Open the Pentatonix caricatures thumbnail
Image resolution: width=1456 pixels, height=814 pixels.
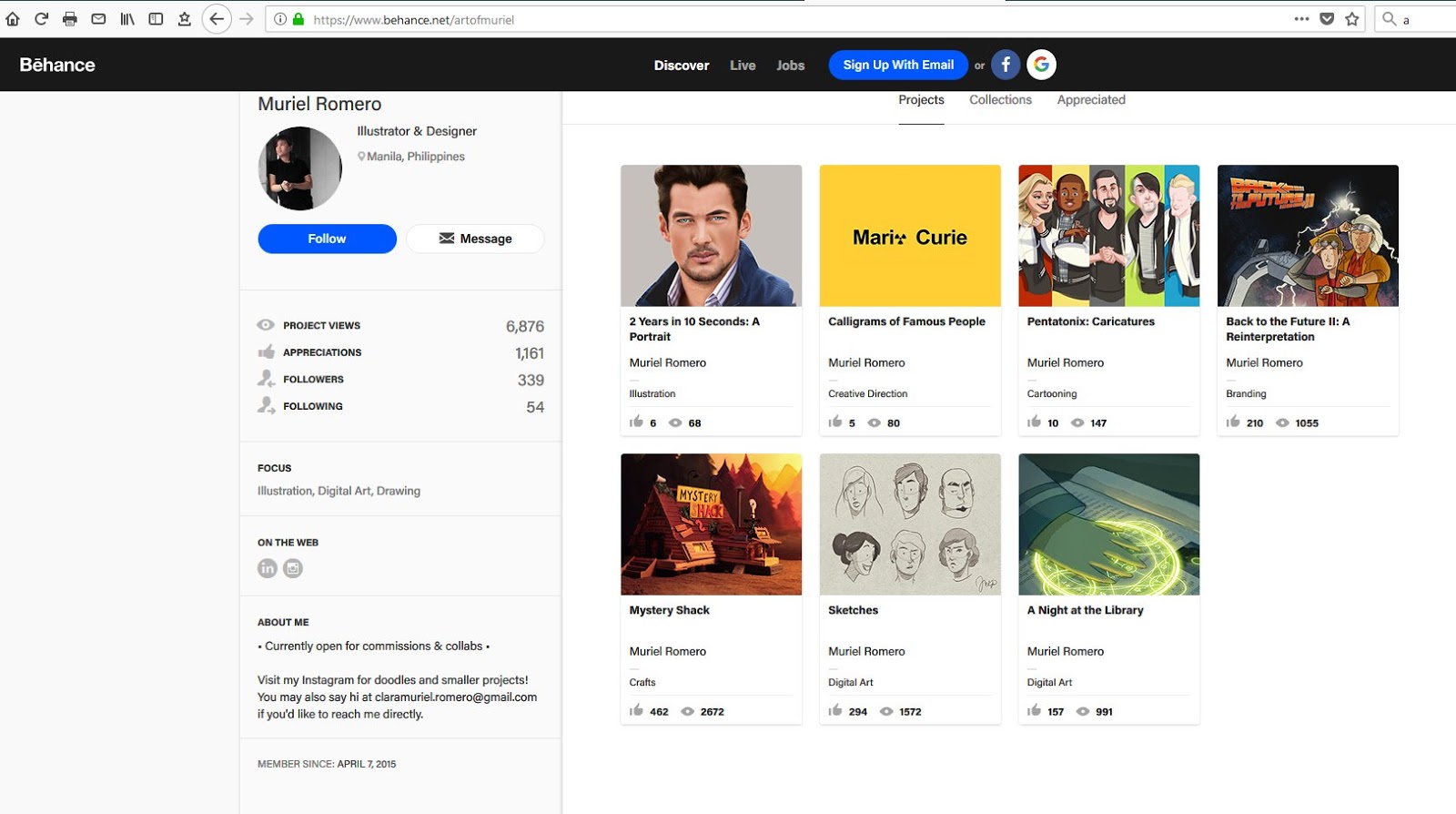(1108, 235)
